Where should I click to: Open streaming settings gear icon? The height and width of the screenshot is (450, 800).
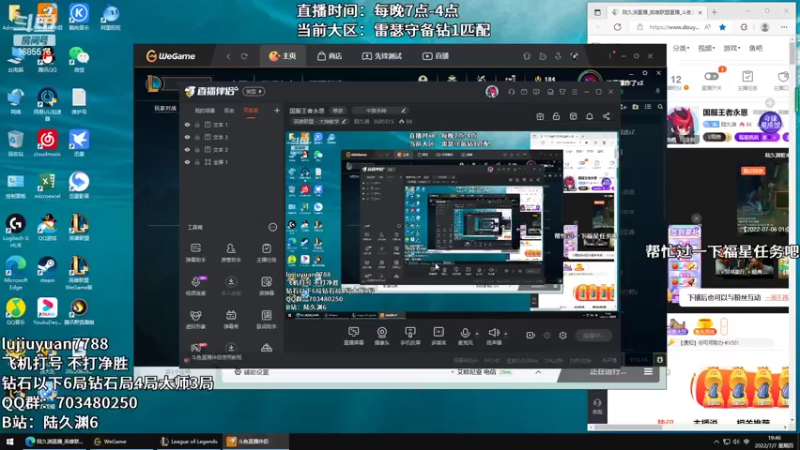(563, 335)
